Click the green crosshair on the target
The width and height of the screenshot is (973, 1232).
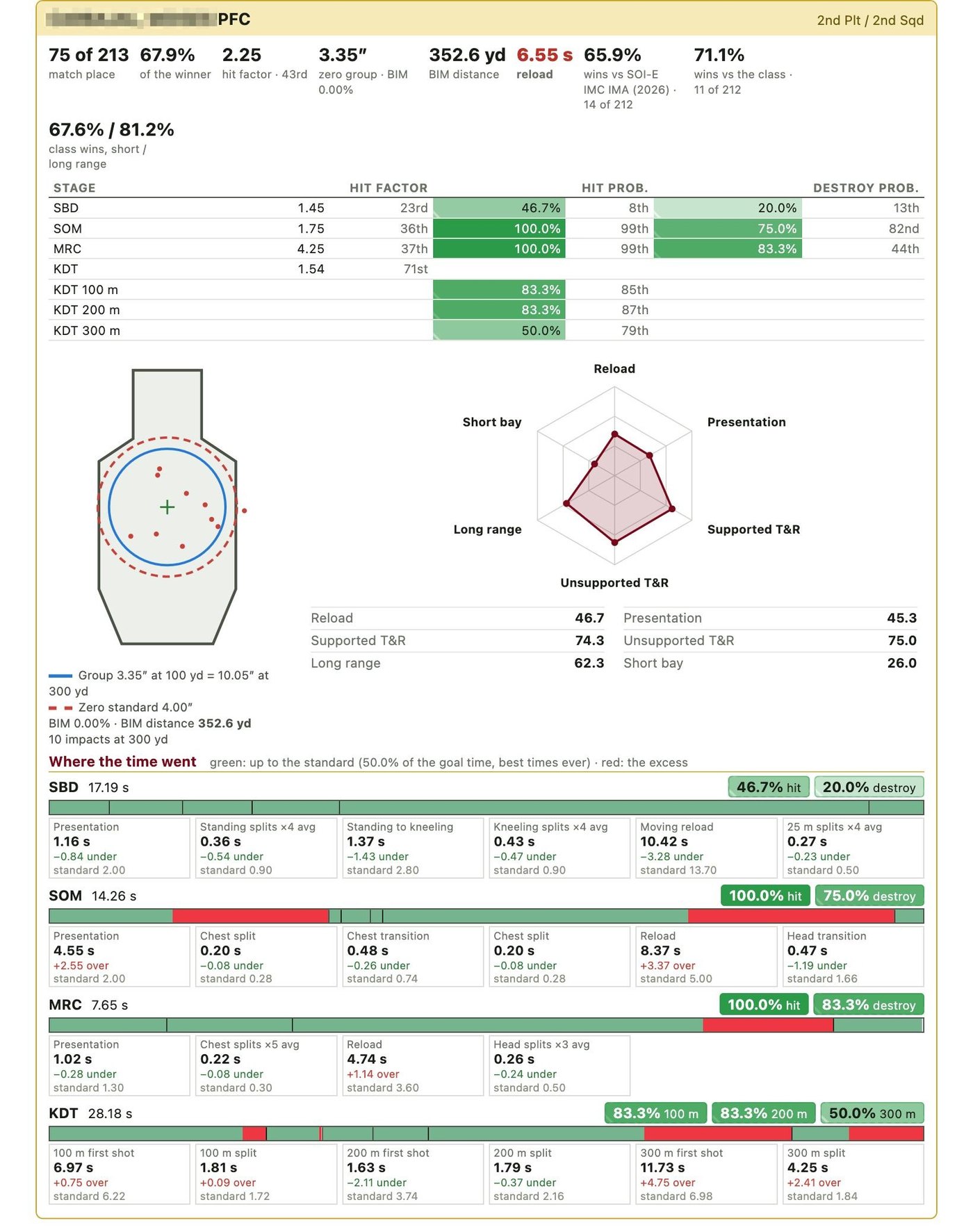click(x=167, y=507)
